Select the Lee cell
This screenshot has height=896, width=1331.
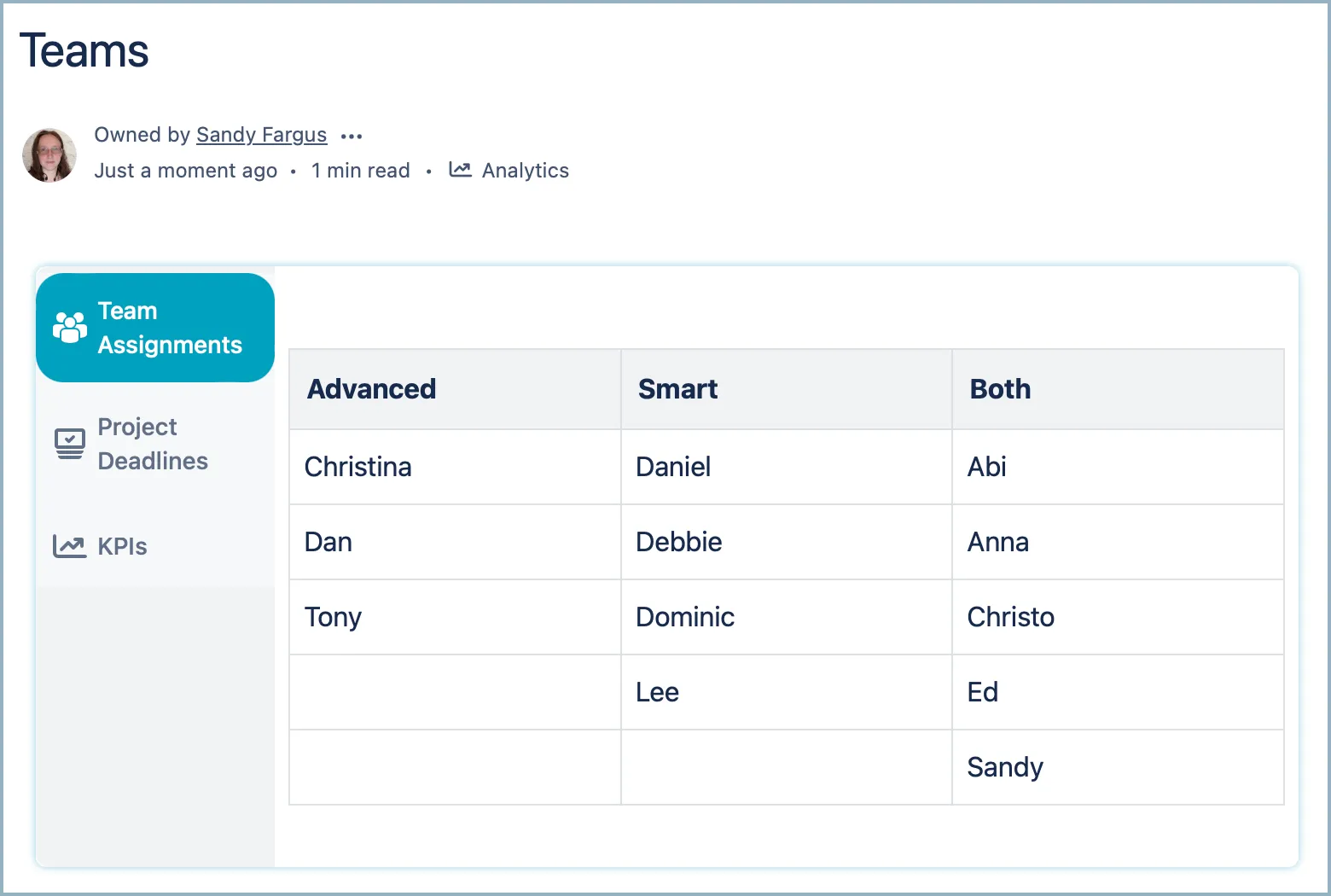[x=786, y=692]
